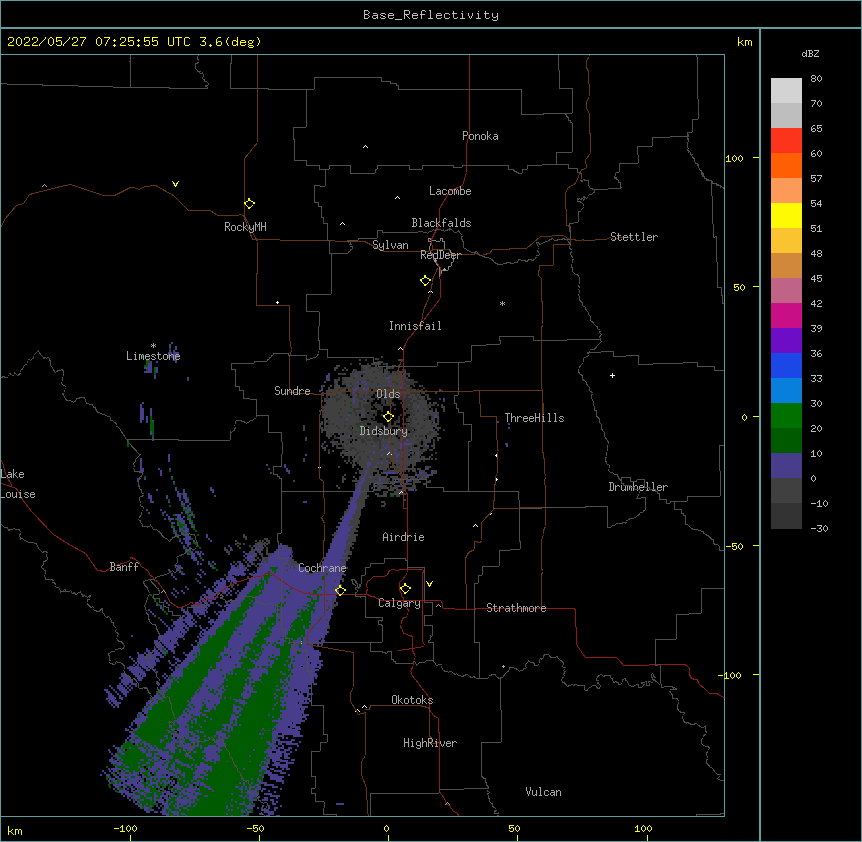Select the asterisk marker east of Innisfail

502,303
